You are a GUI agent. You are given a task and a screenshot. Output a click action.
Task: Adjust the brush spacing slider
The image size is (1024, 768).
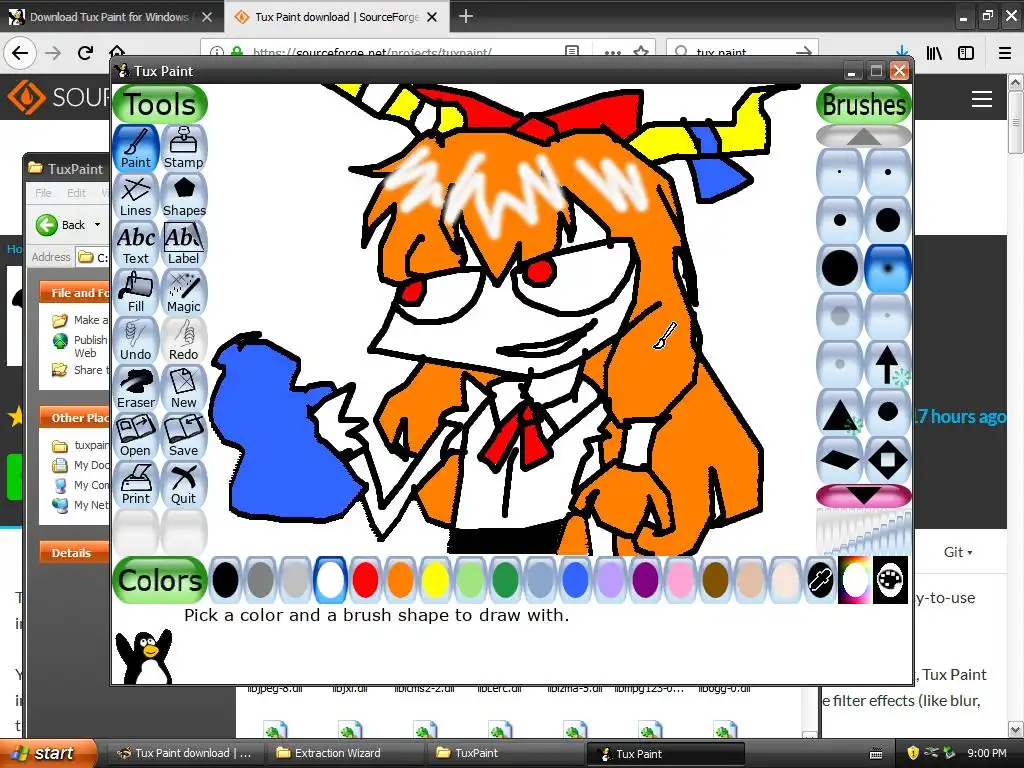point(863,532)
